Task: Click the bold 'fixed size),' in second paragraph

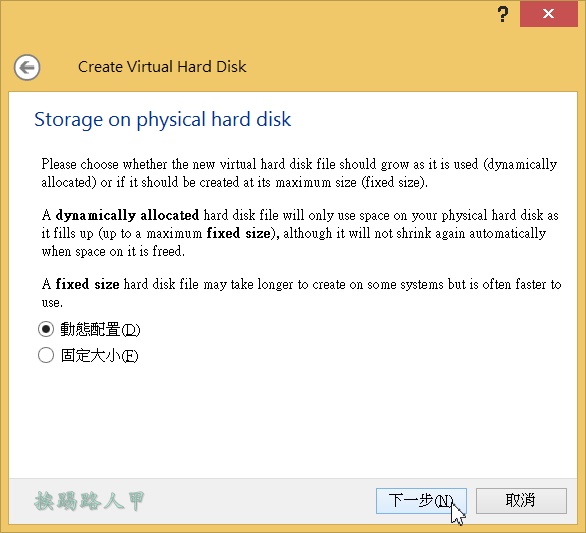Action: [243, 233]
